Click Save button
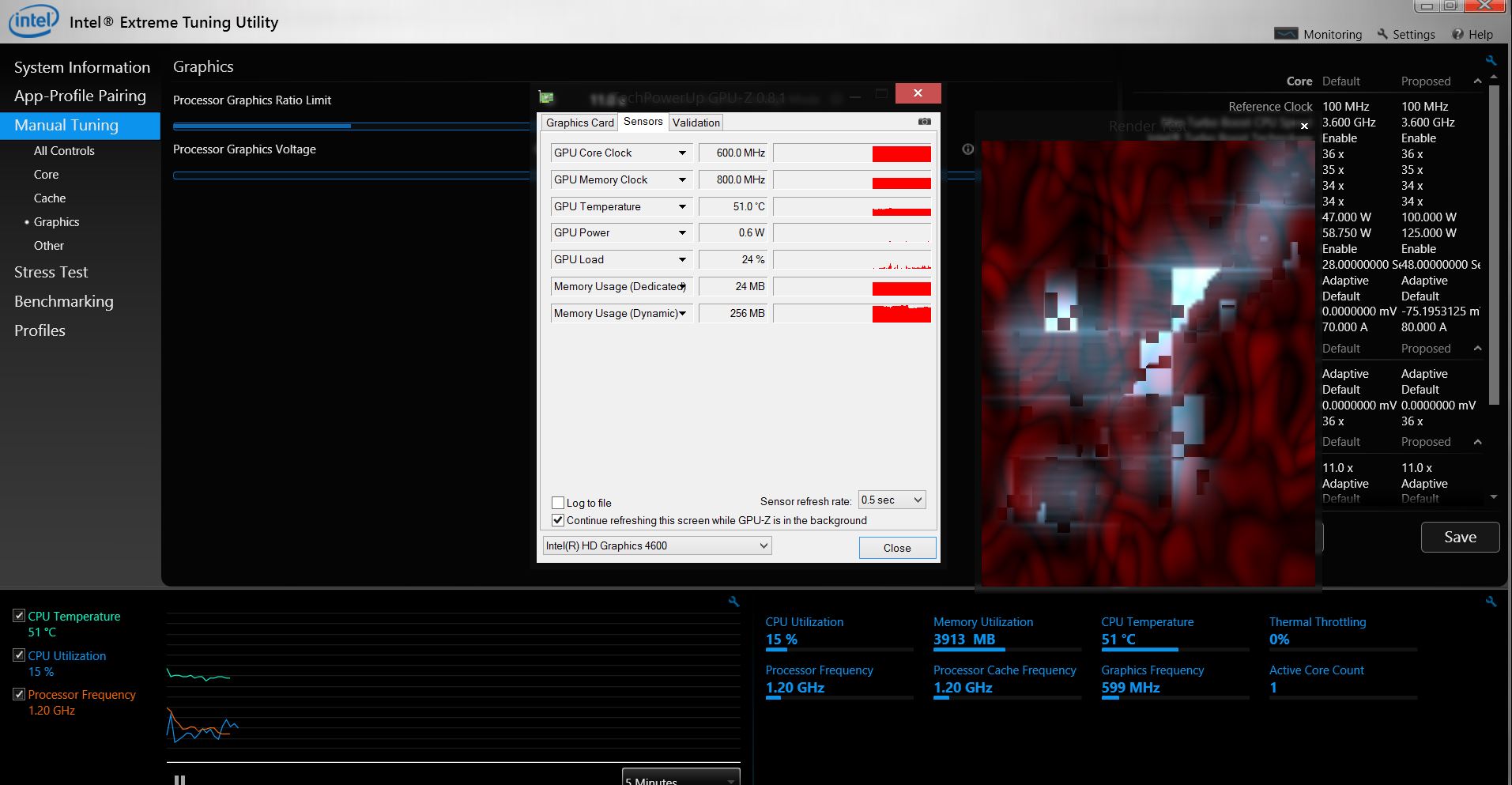 click(1460, 537)
